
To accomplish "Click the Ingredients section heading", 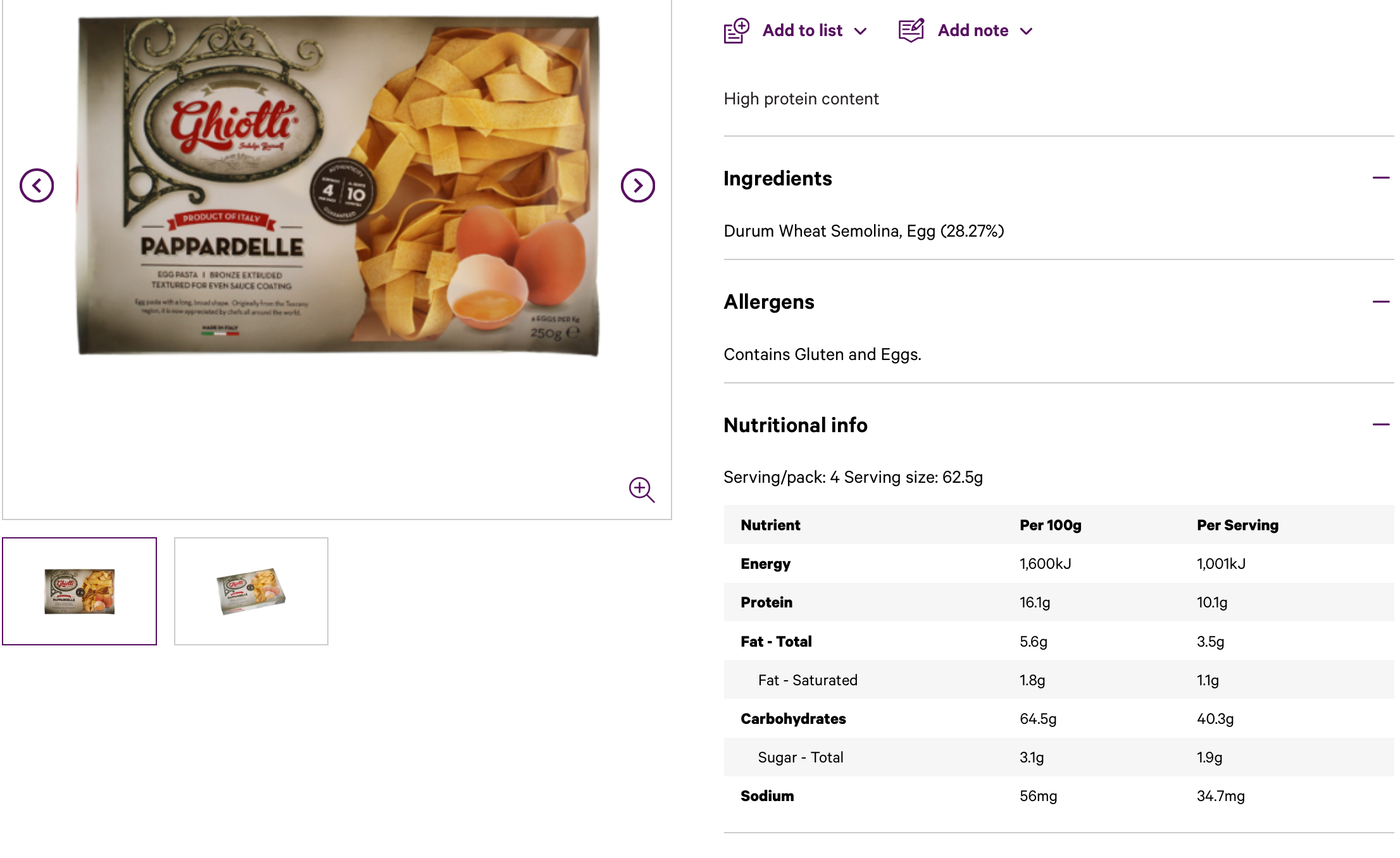I will pos(778,178).
